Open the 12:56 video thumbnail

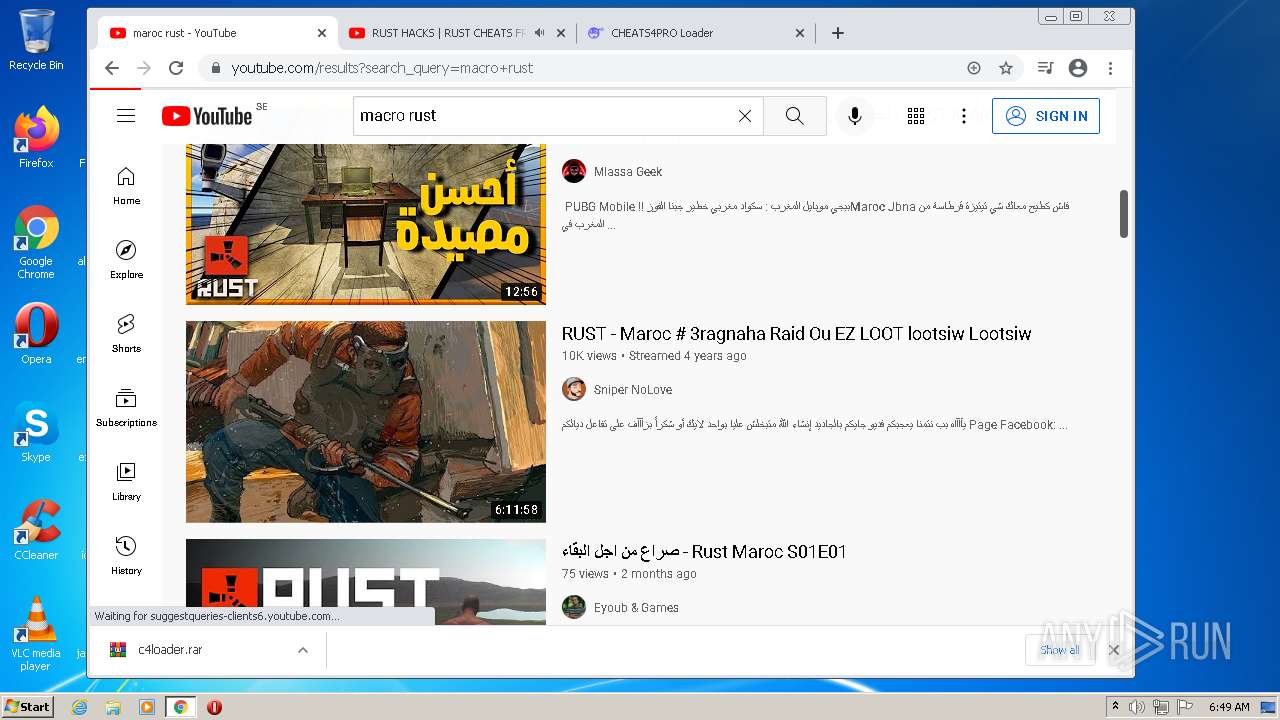coord(366,224)
